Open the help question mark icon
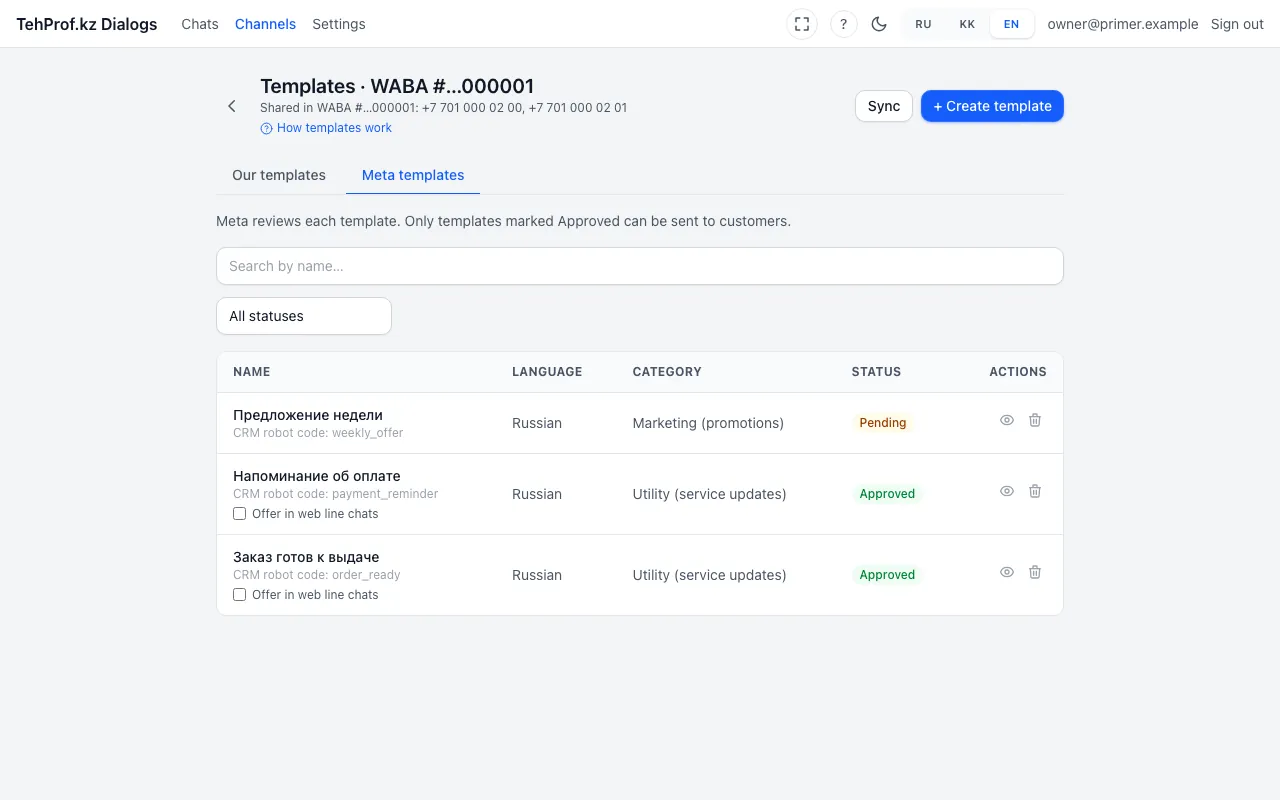1280x800 pixels. click(x=844, y=24)
